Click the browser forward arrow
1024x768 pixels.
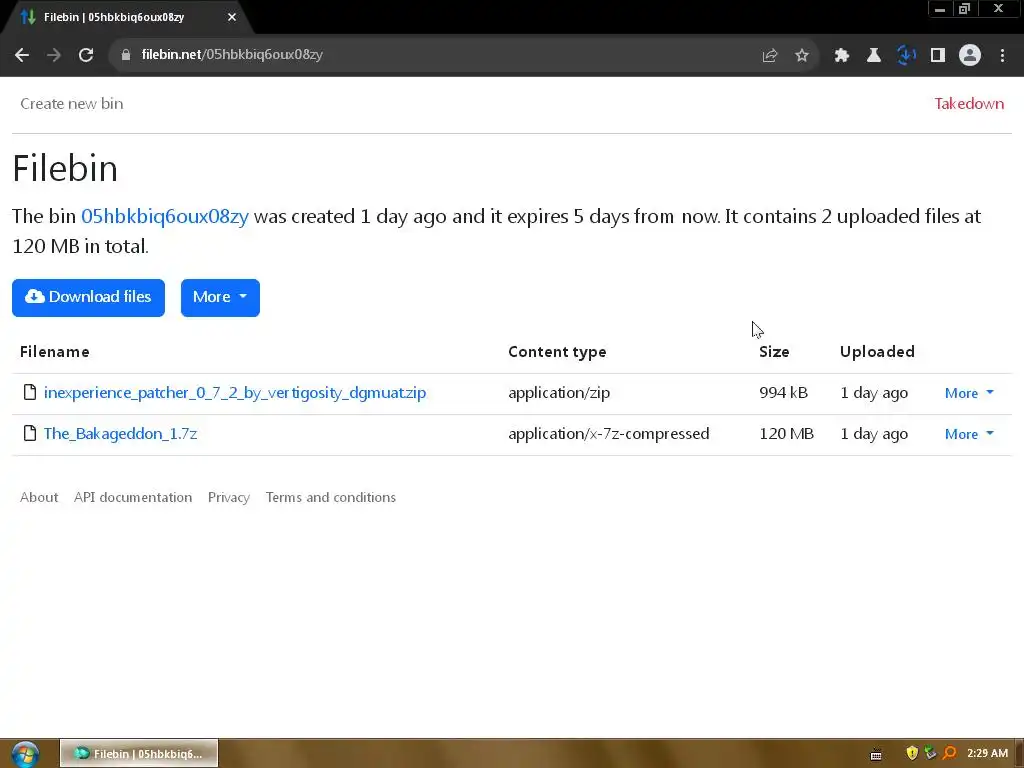pyautogui.click(x=54, y=55)
